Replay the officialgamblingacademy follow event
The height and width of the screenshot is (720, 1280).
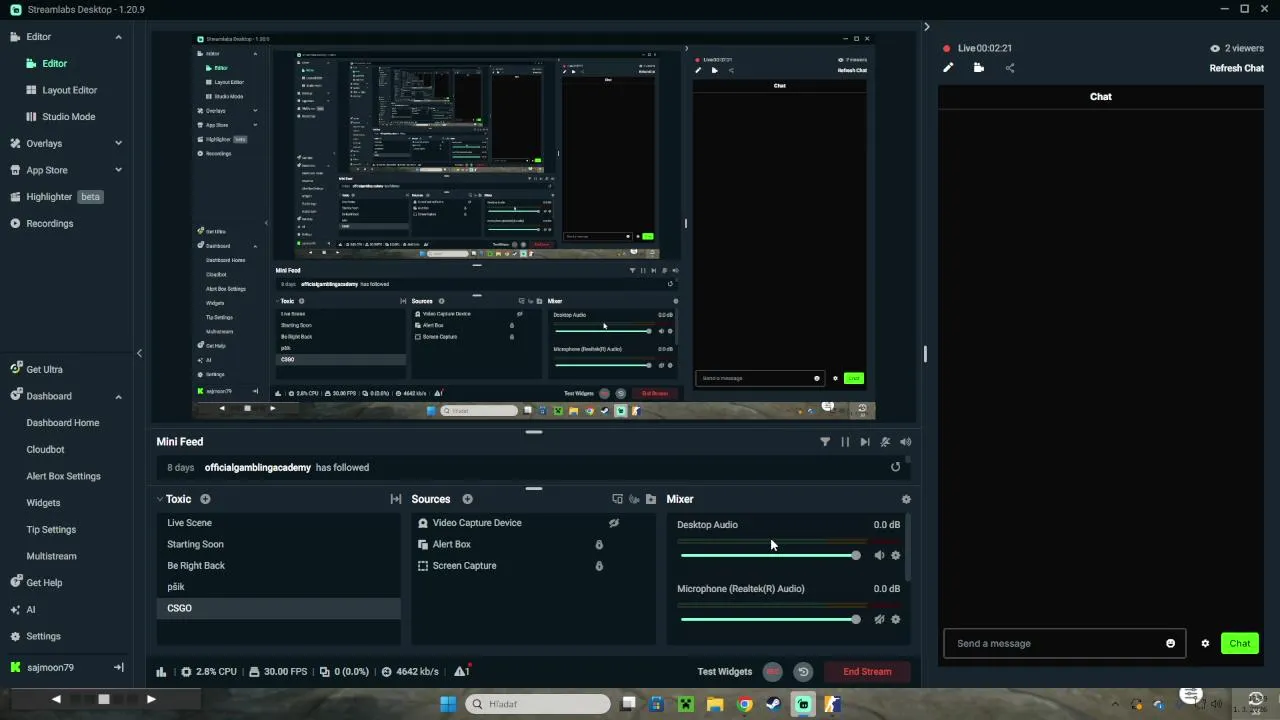point(895,467)
